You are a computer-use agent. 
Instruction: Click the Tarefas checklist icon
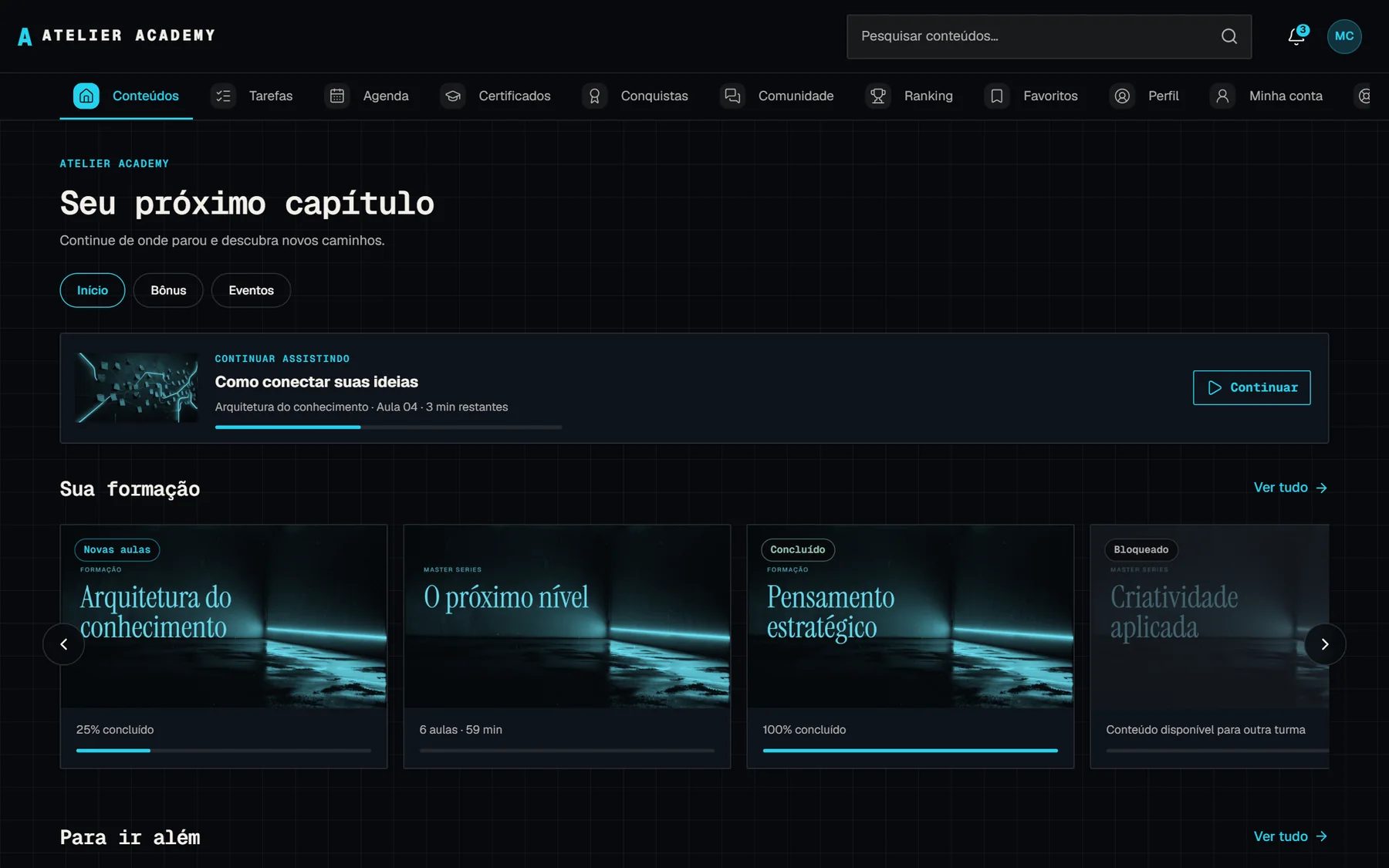point(223,96)
